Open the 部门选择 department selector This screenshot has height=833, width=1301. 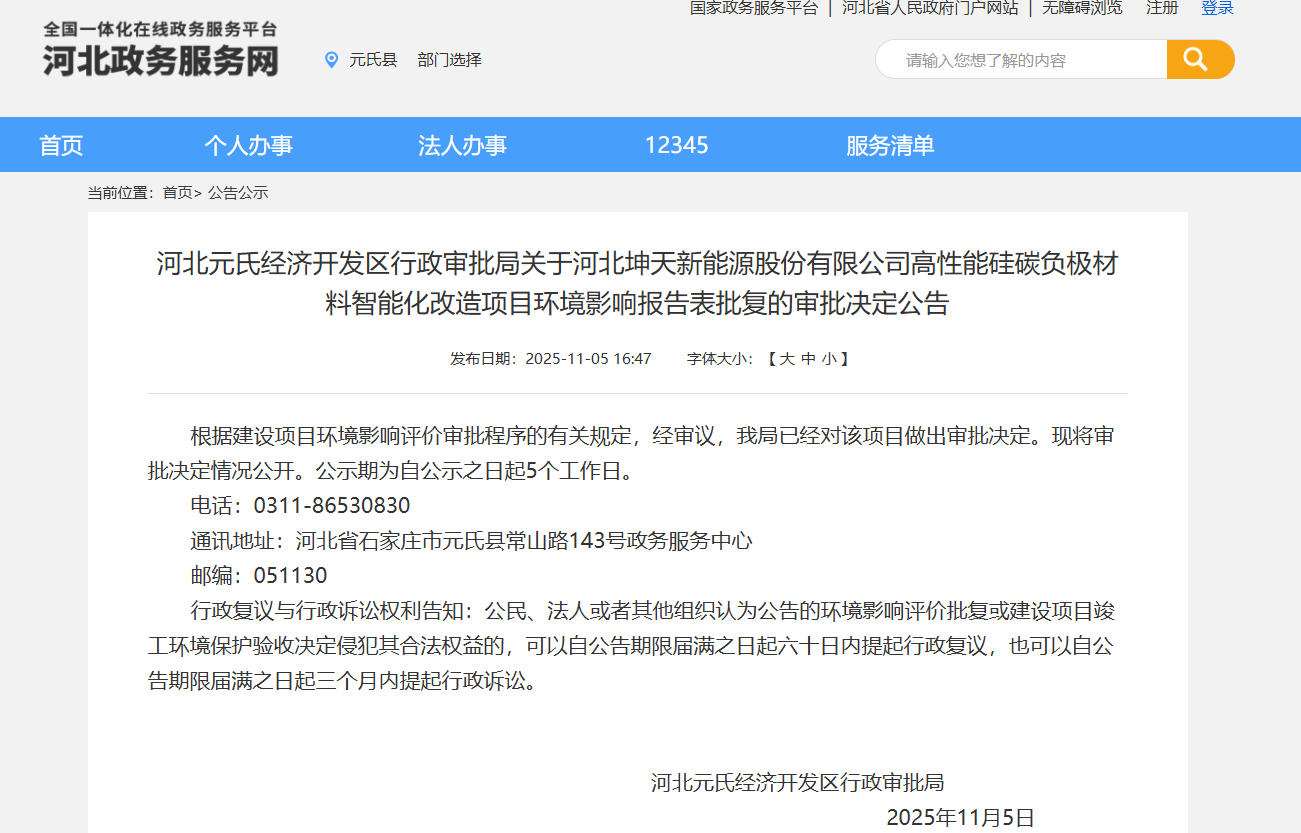[x=450, y=60]
